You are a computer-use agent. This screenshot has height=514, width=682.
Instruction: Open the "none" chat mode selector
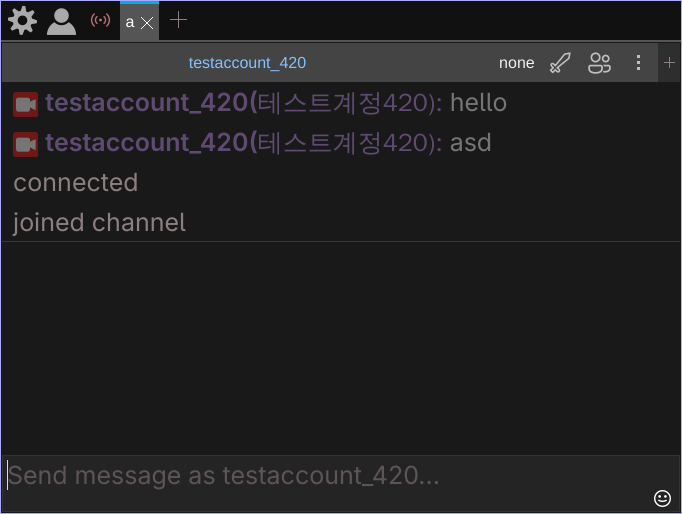tap(516, 63)
